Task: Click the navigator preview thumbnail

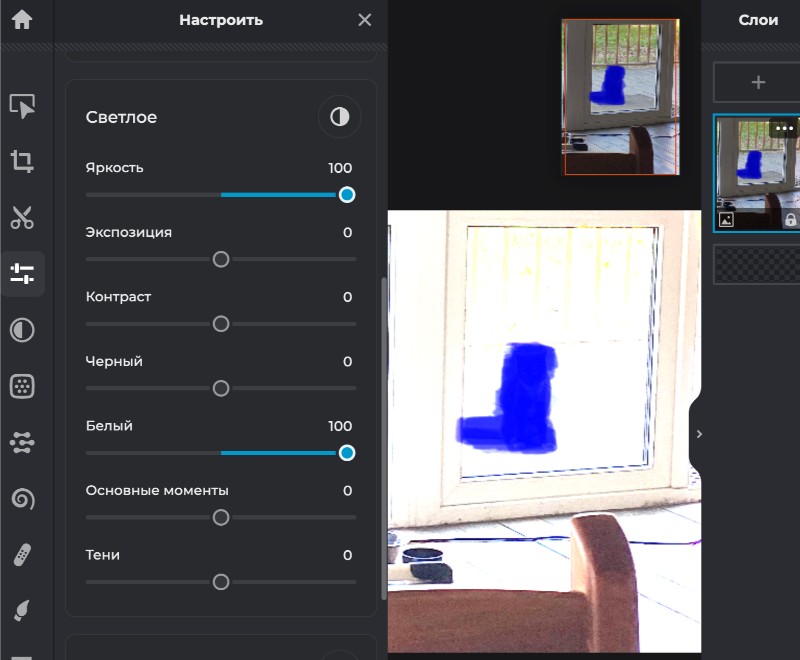Action: coord(620,97)
